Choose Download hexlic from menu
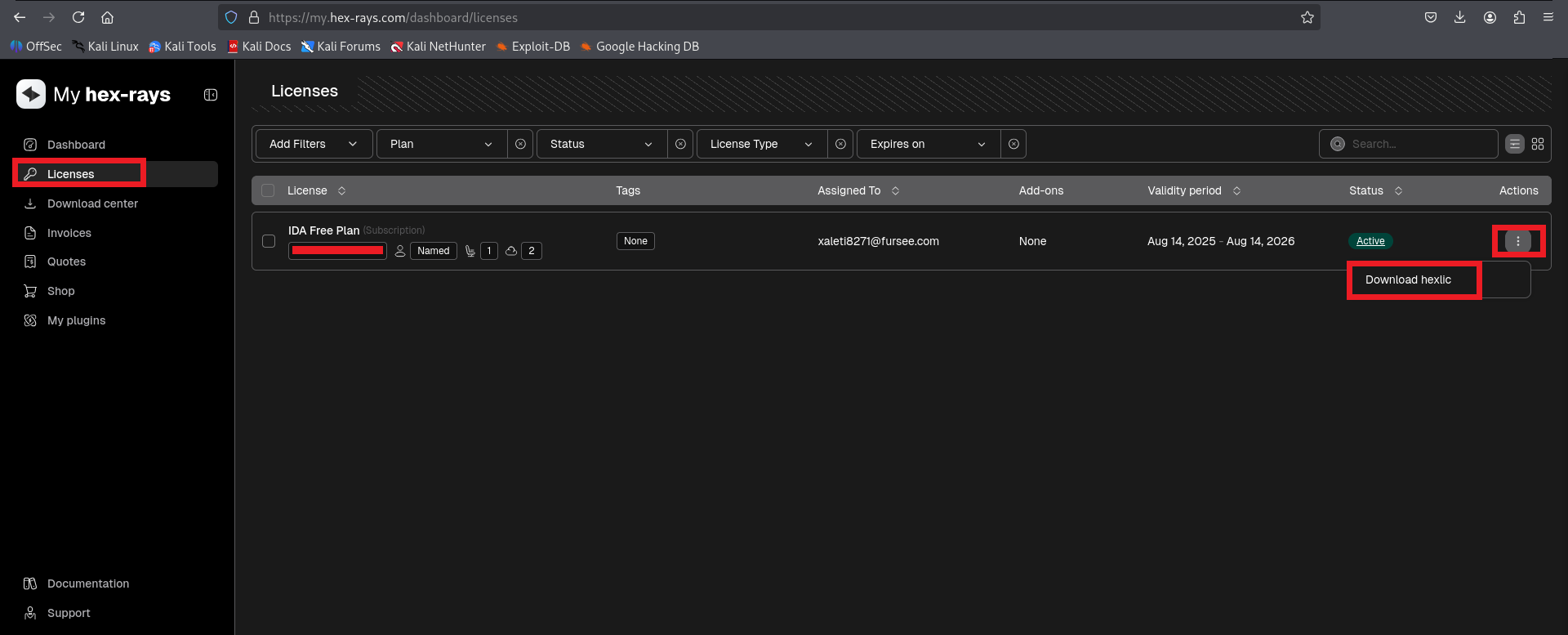This screenshot has width=1568, height=635. 1408,279
